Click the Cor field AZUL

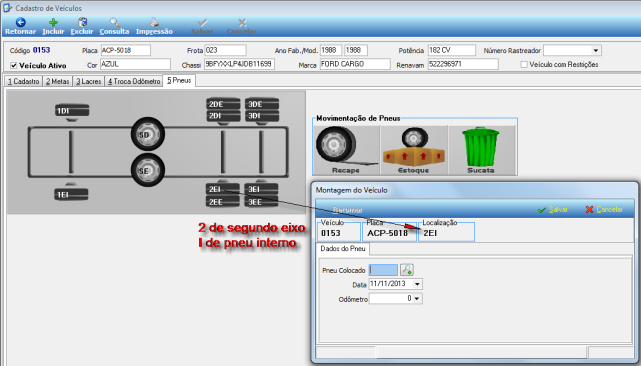pyautogui.click(x=135, y=64)
